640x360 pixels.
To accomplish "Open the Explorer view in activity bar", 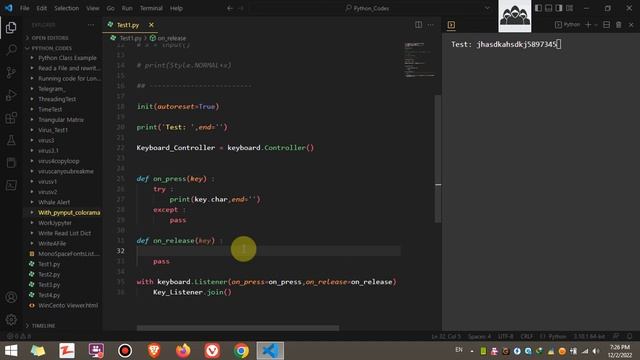I will [11, 28].
